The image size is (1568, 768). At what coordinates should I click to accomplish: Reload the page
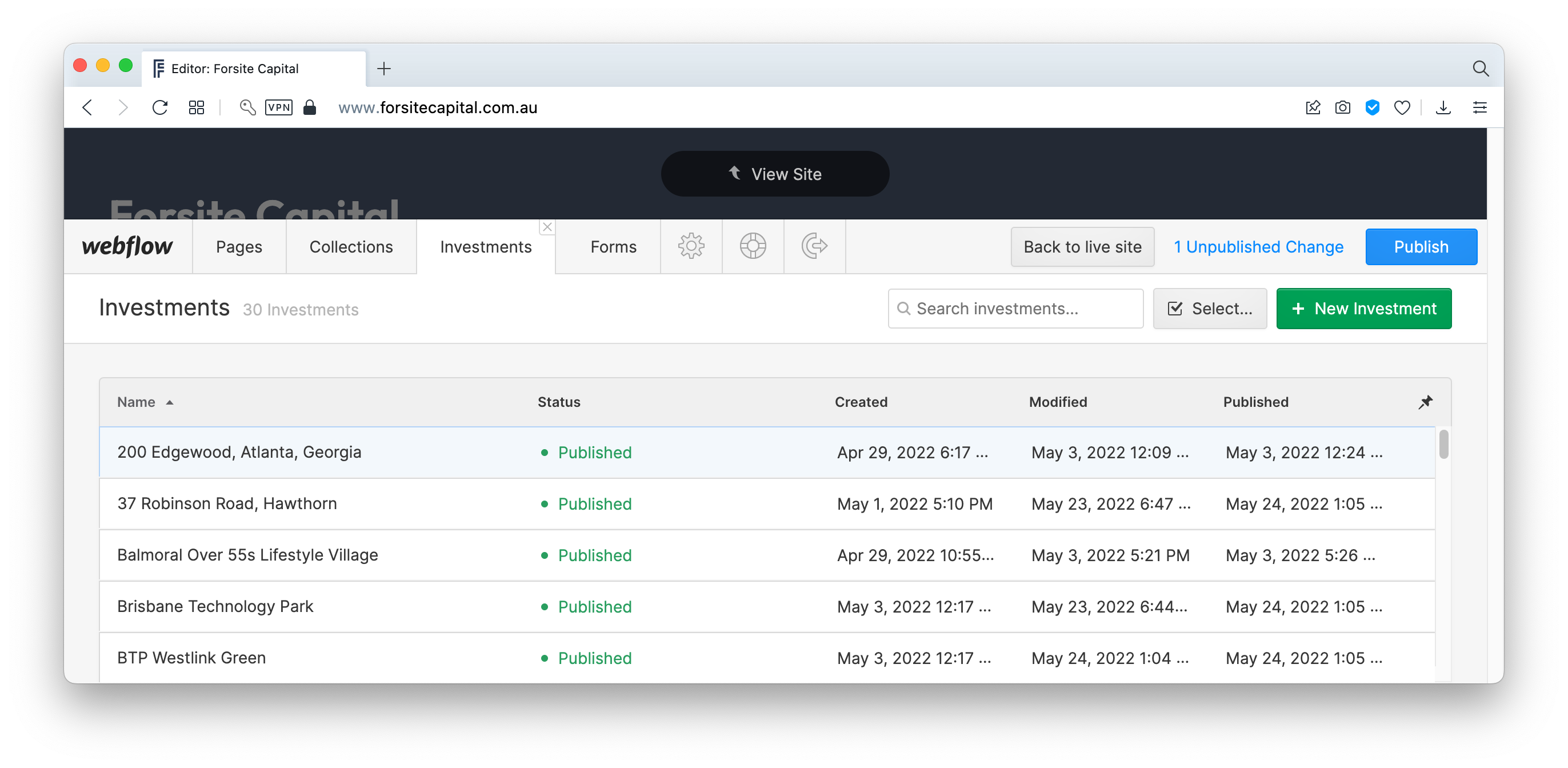[x=159, y=108]
